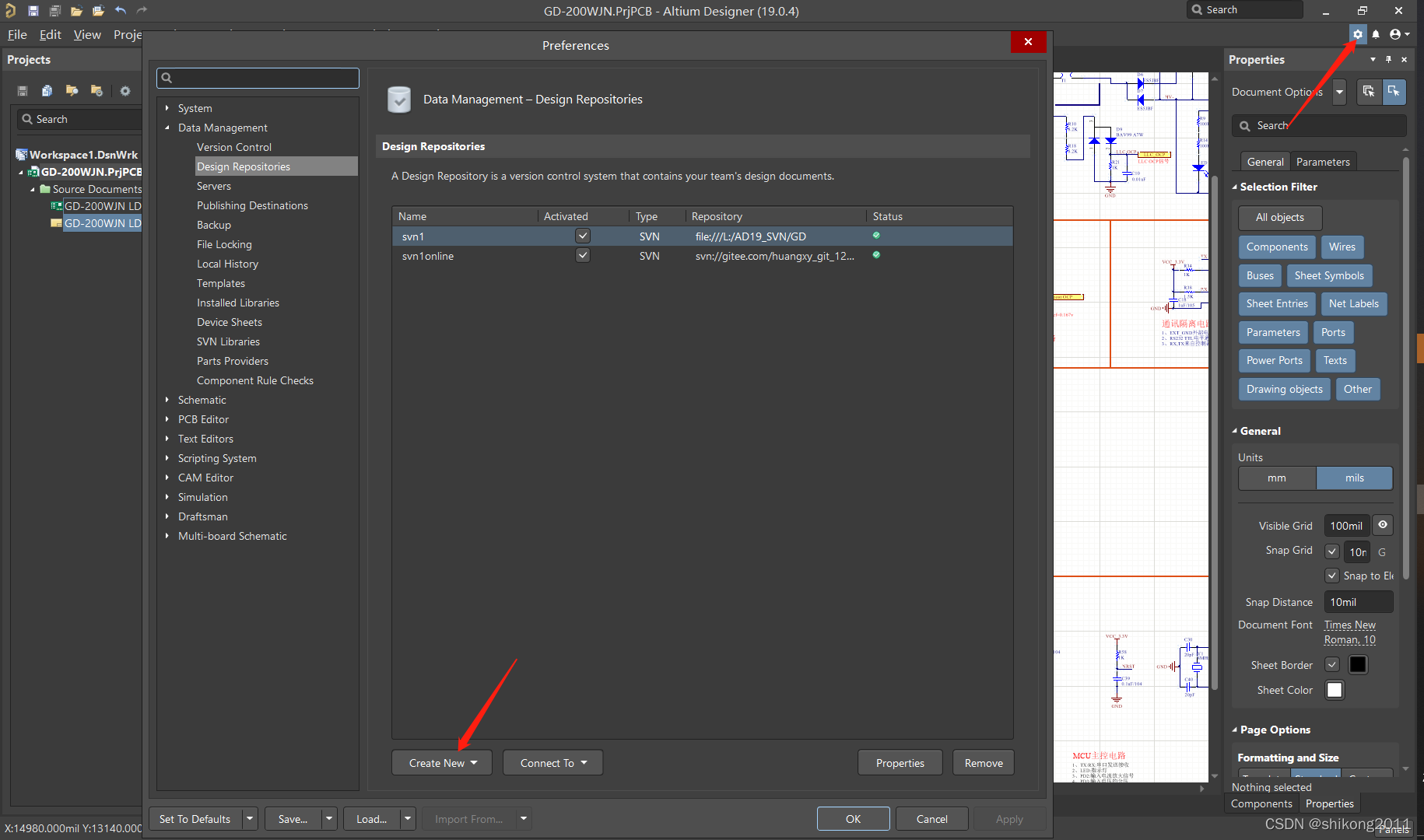
Task: Uncheck Activated checkbox for svn1
Action: pyautogui.click(x=582, y=236)
